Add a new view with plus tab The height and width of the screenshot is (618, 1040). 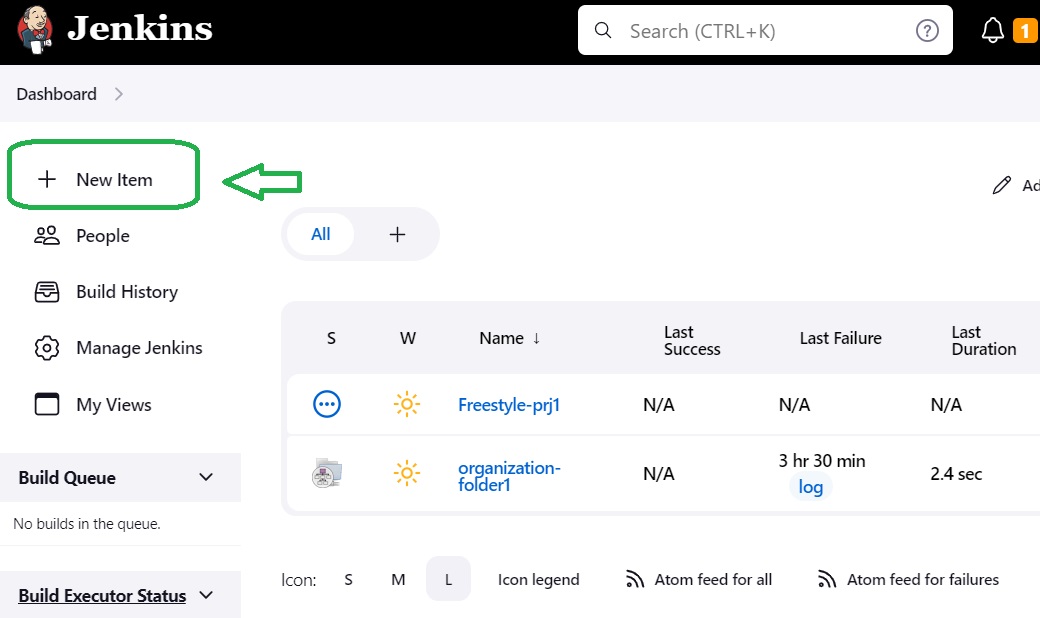pyautogui.click(x=397, y=234)
